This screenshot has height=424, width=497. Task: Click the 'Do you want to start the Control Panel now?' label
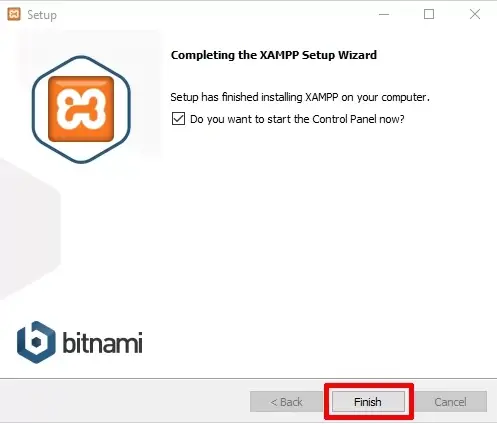tap(297, 119)
